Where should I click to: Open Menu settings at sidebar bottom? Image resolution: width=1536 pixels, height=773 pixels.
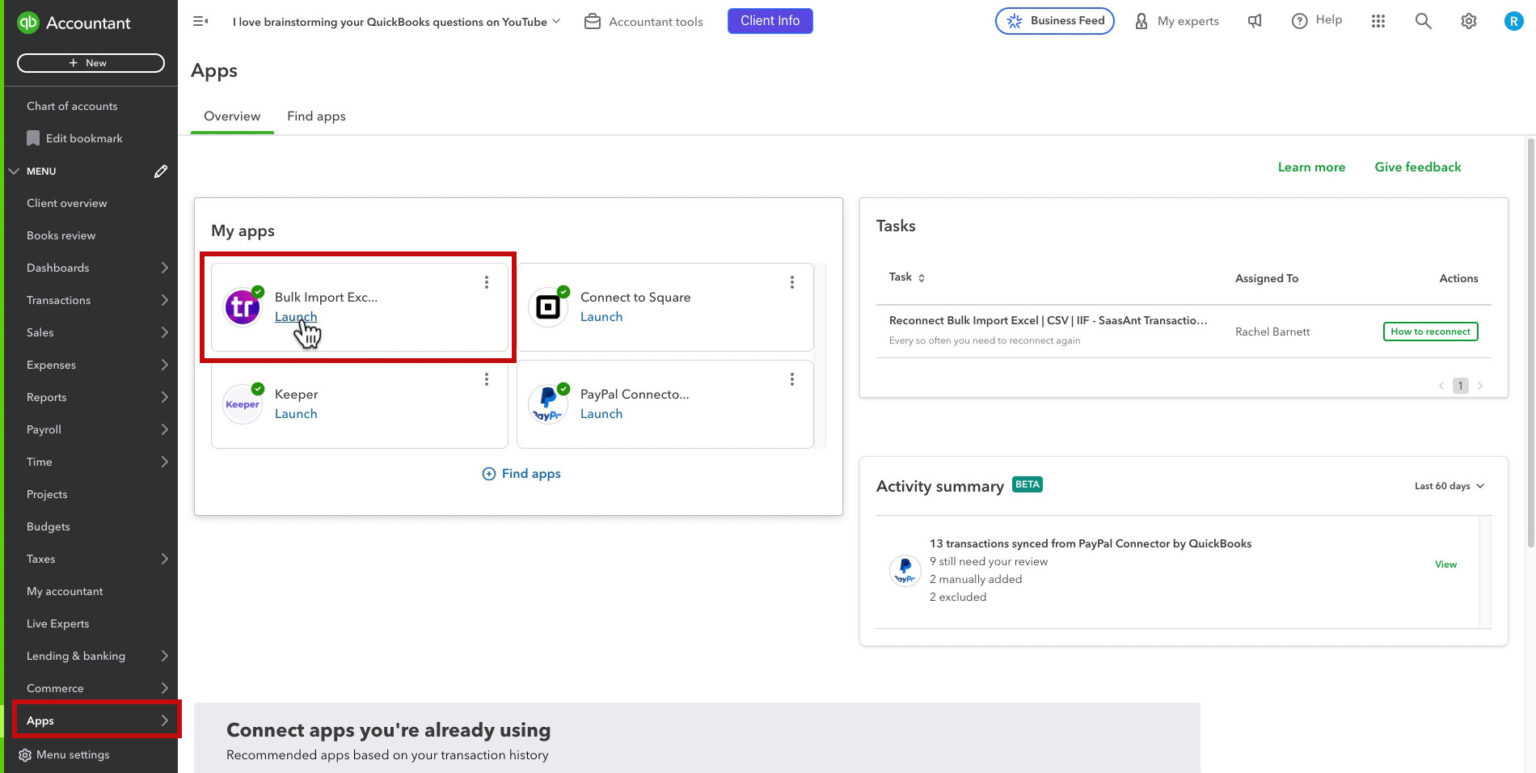(x=64, y=755)
